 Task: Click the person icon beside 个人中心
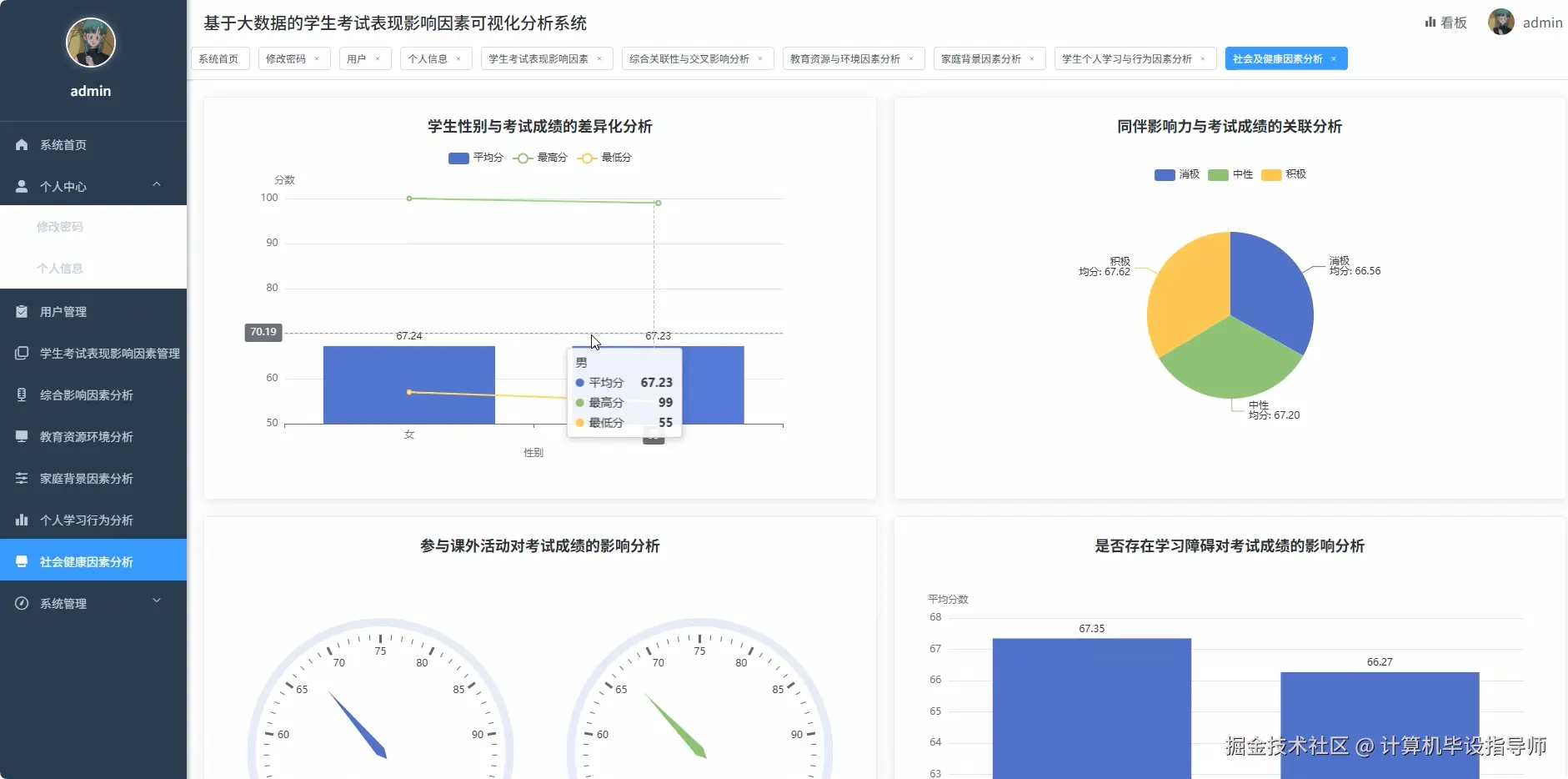pyautogui.click(x=22, y=187)
